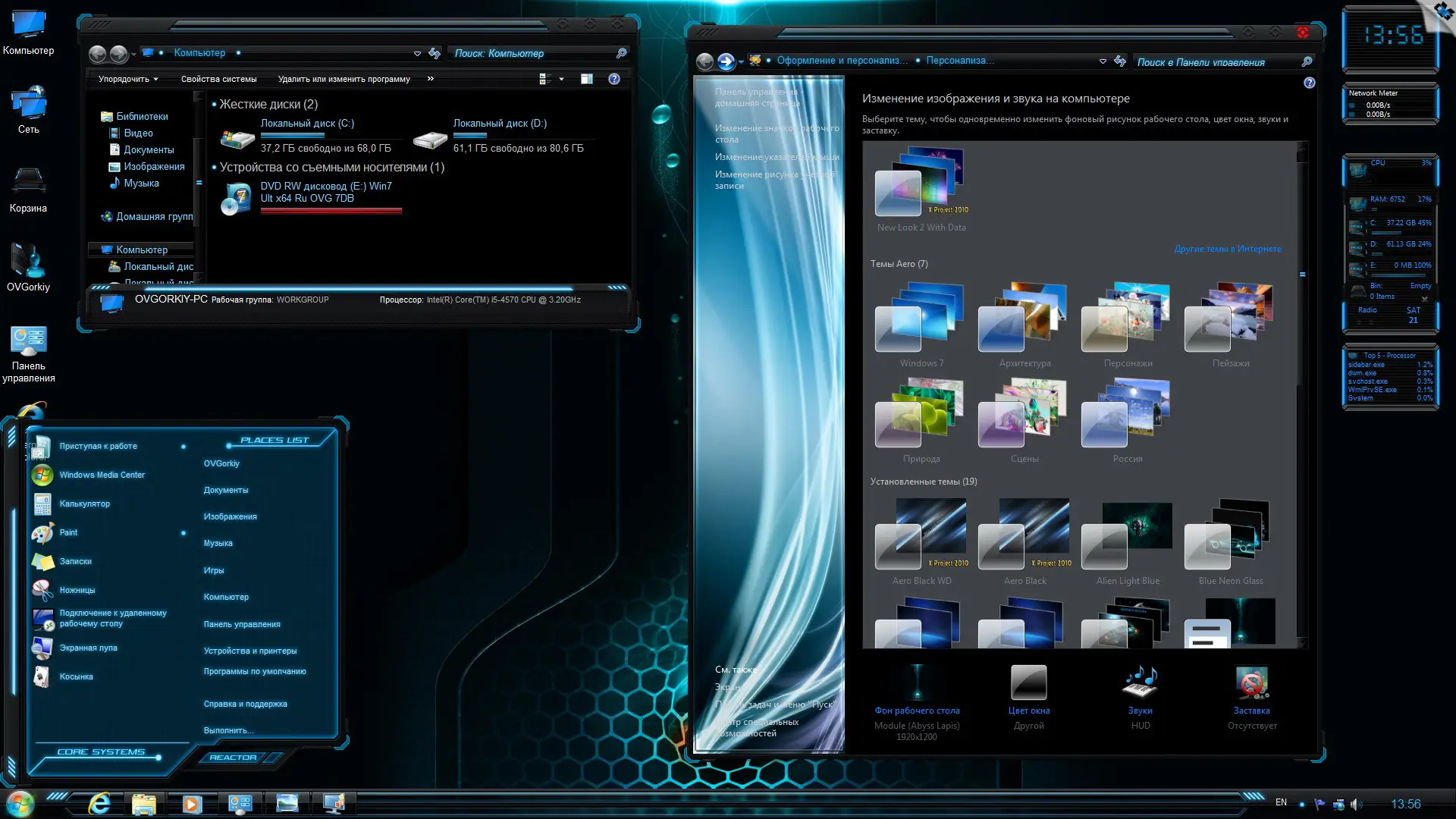Click Windows Media Player taskbar icon
This screenshot has height=819, width=1456.
(x=191, y=804)
